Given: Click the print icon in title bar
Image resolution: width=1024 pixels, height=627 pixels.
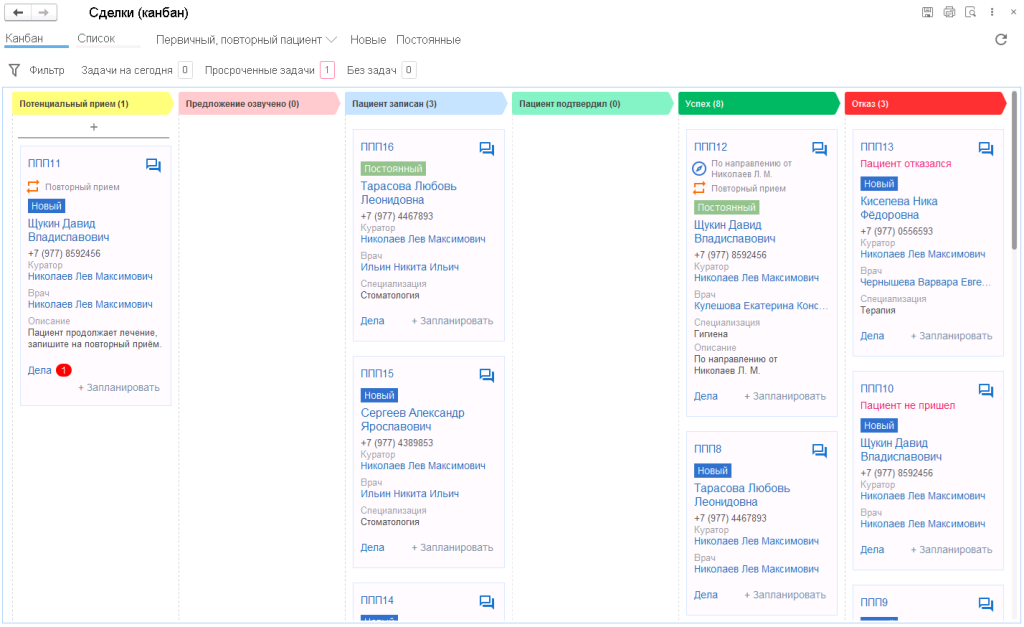Looking at the screenshot, I should tap(949, 12).
